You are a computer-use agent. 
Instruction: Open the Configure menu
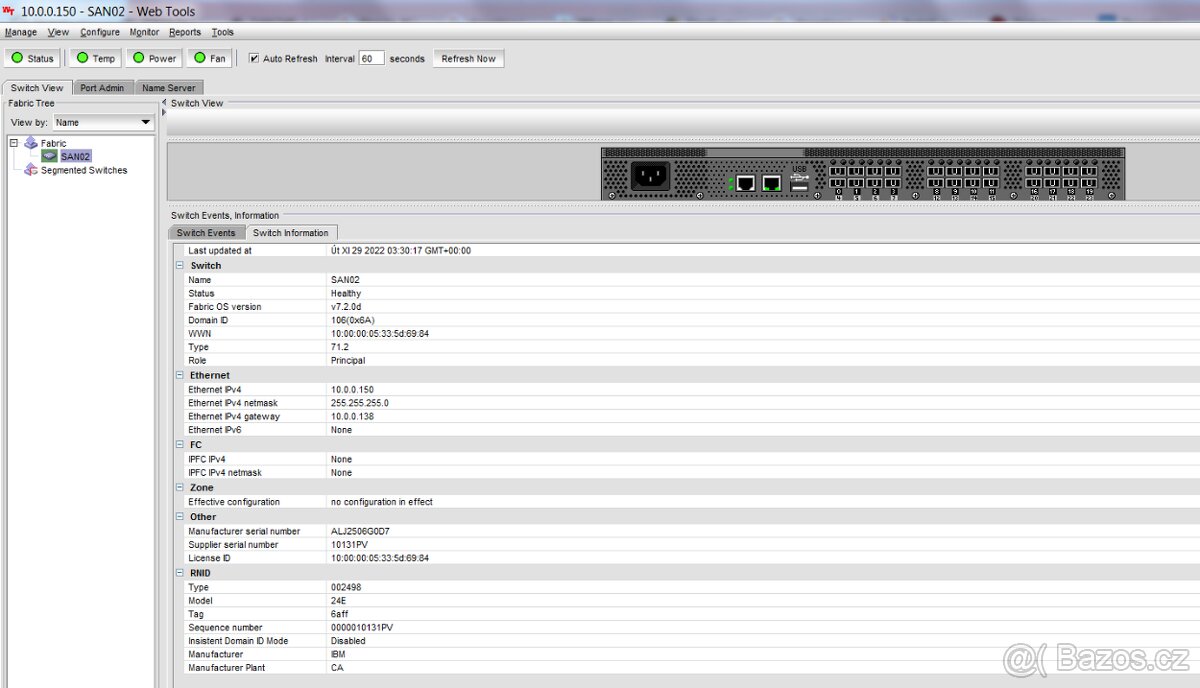click(100, 32)
